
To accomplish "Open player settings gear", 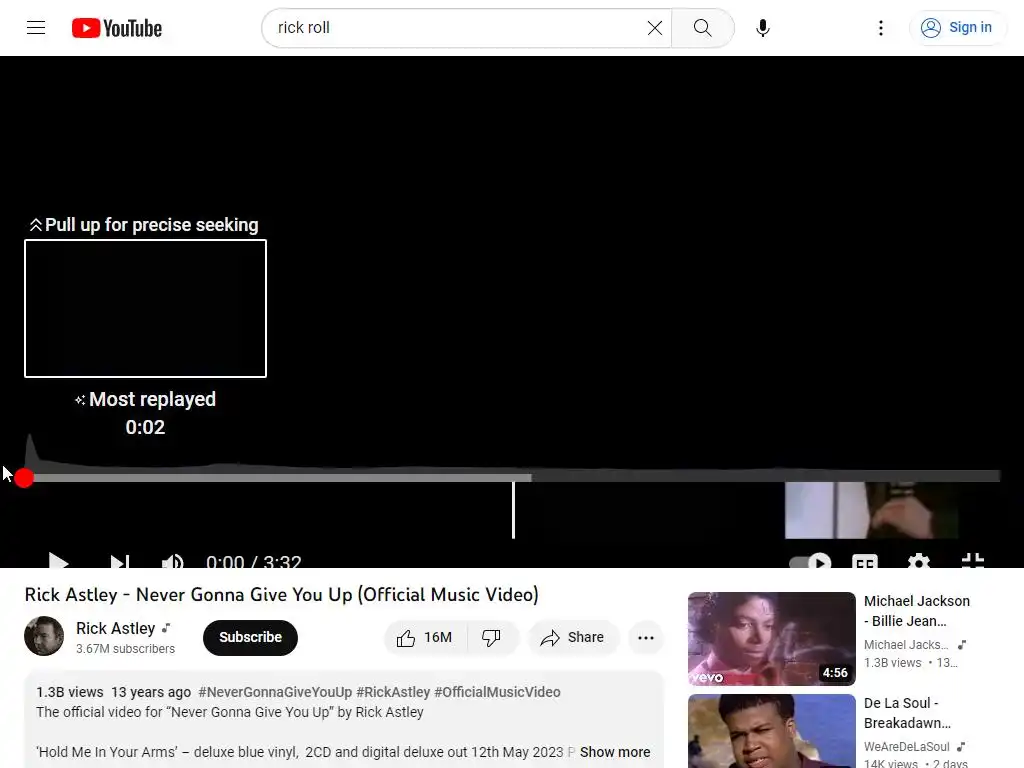I will pos(919,561).
